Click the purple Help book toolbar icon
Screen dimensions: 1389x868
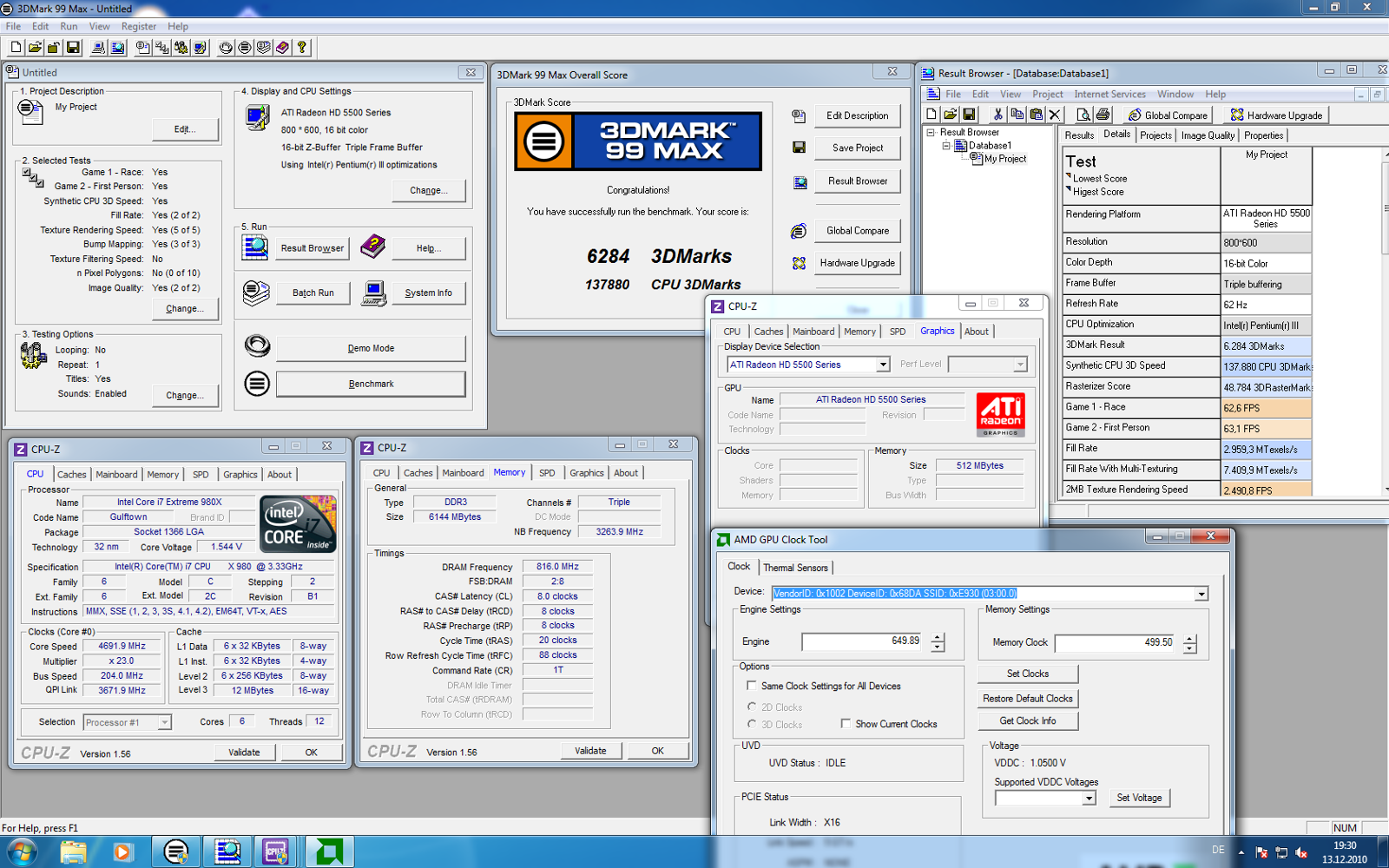283,48
